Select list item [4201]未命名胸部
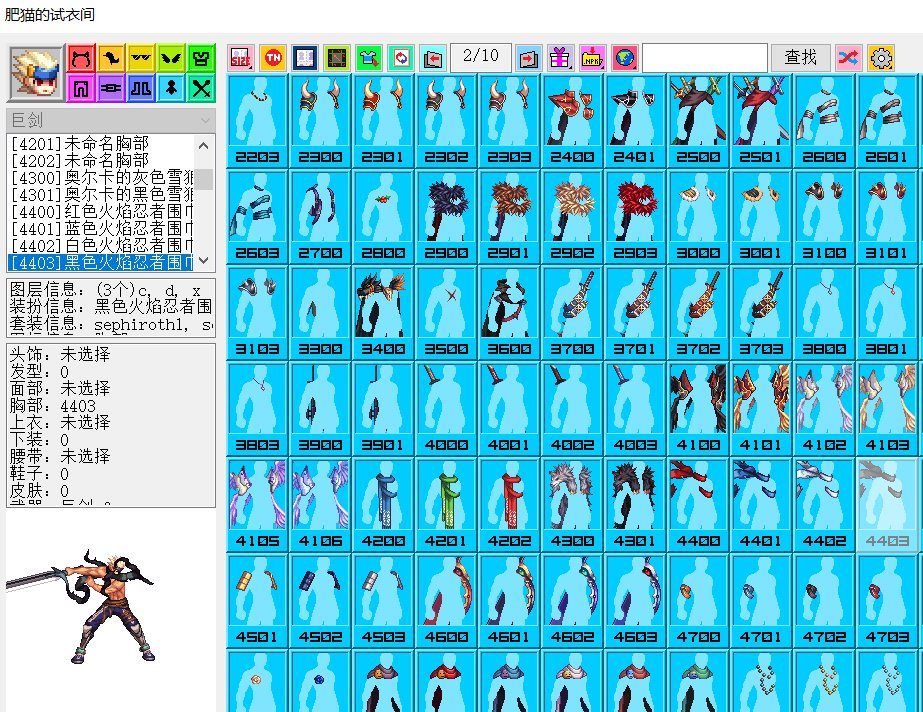Viewport: 923px width, 712px height. tap(101, 143)
